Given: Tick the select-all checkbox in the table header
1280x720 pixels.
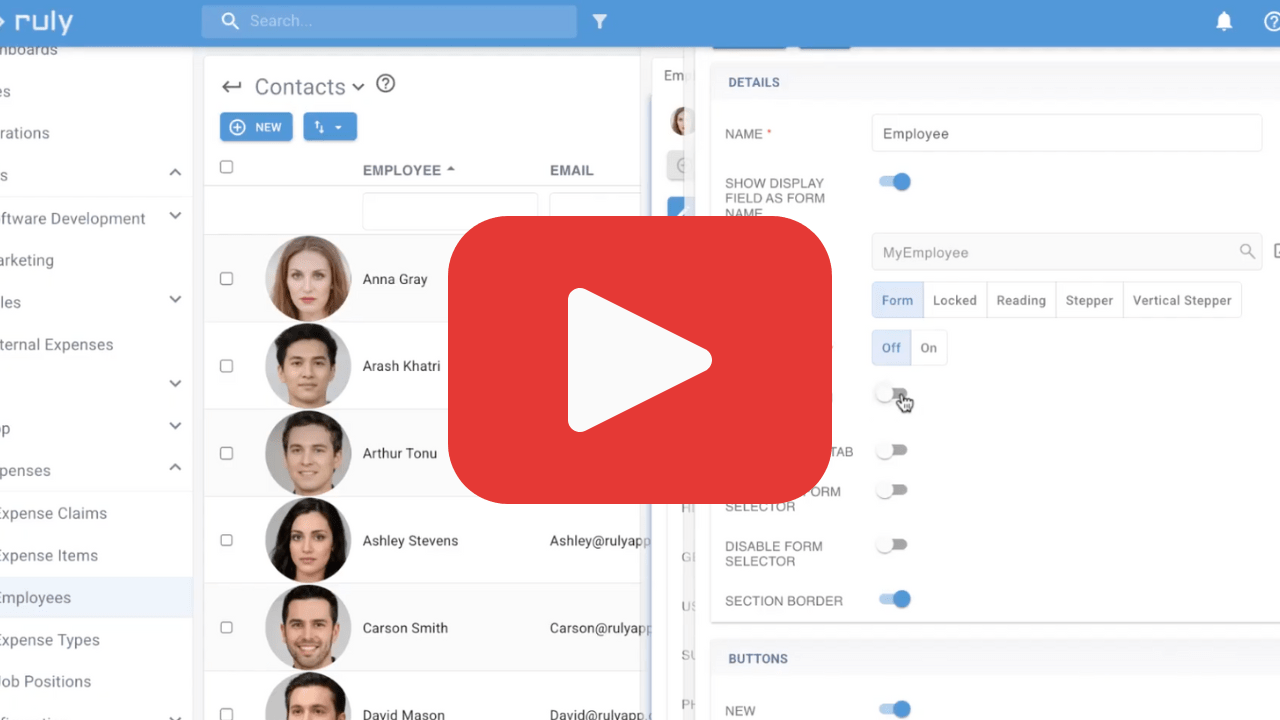Looking at the screenshot, I should point(226,167).
